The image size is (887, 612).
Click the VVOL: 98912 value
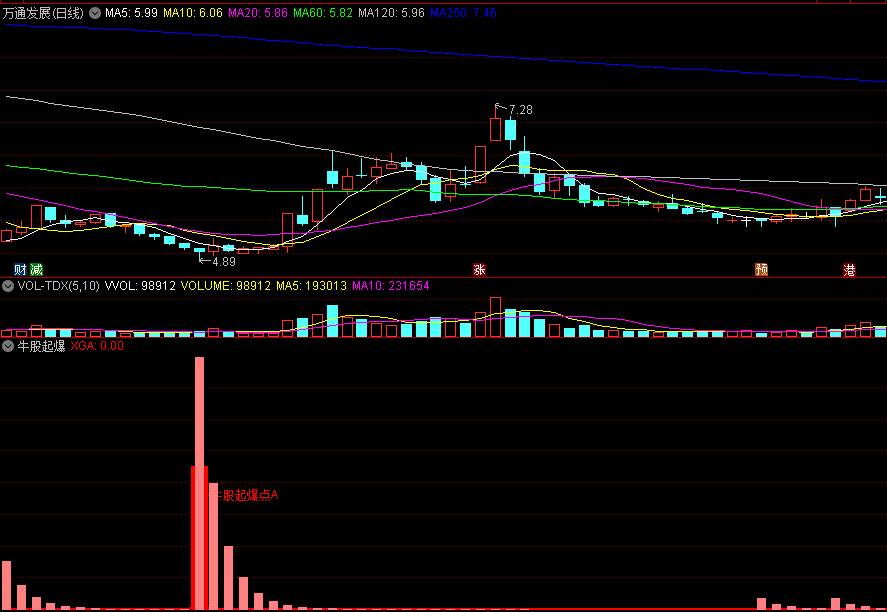tap(140, 286)
